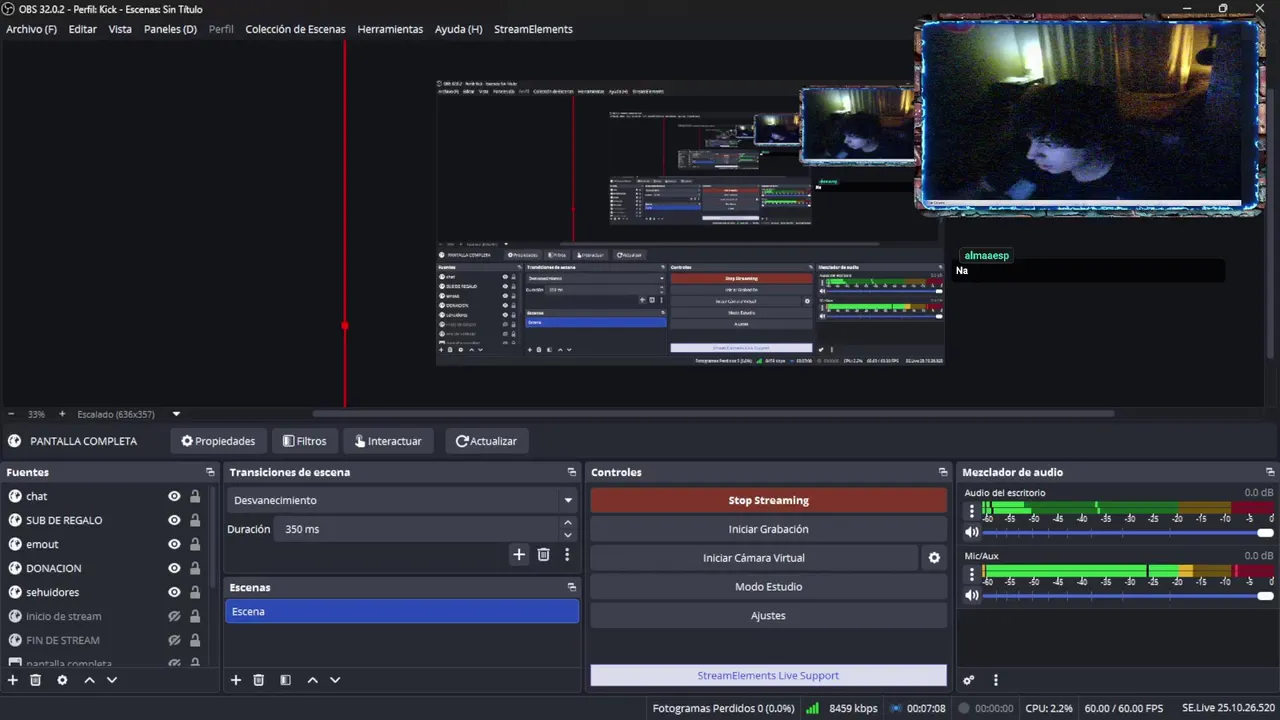This screenshot has width=1280, height=720.
Task: Zoom in the preview with plus
Action: (x=62, y=414)
